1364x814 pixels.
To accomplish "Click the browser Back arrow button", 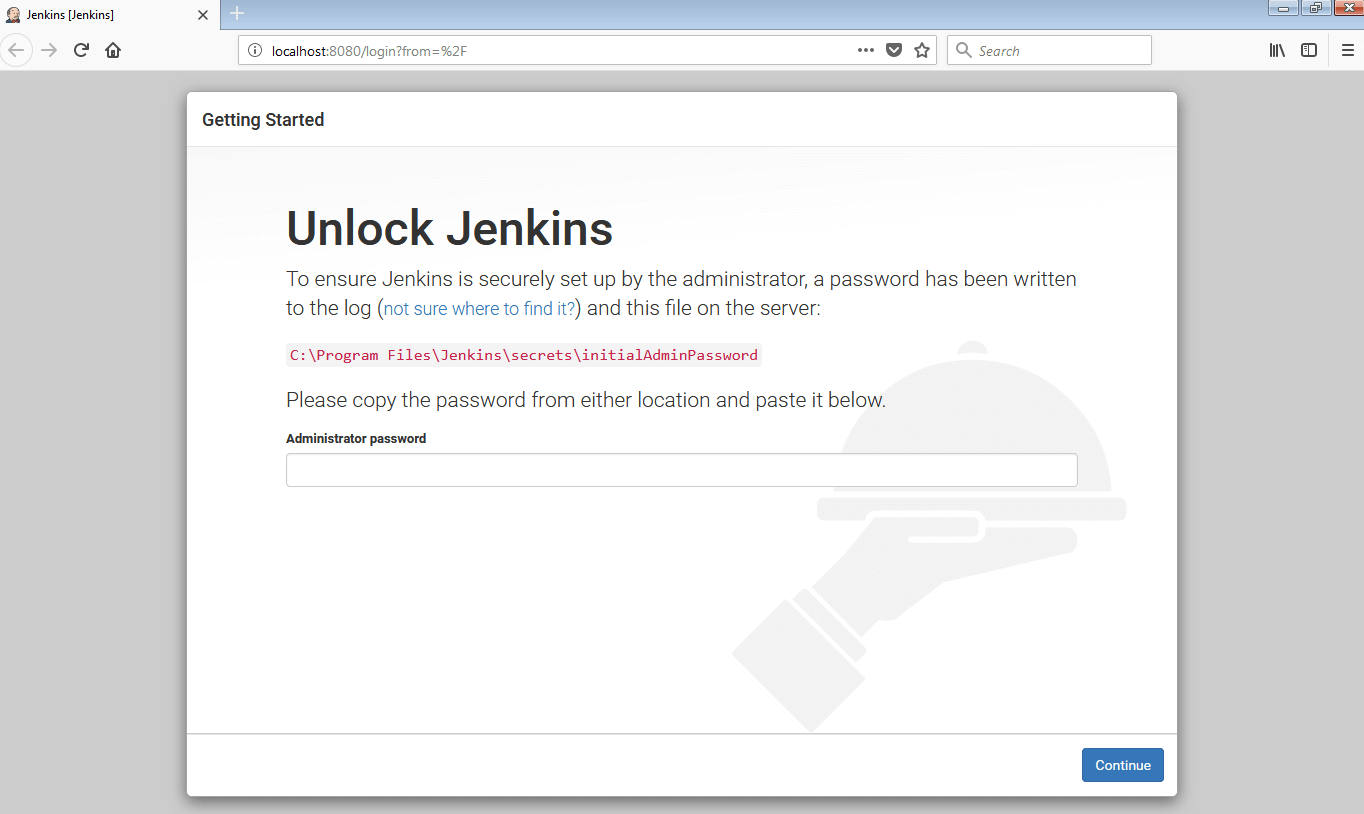I will pos(17,50).
